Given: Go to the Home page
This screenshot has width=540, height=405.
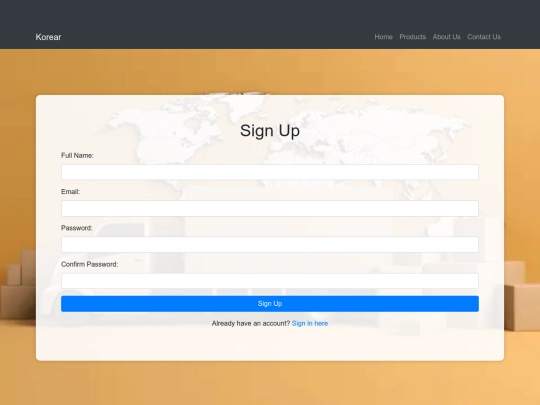Looking at the screenshot, I should [383, 37].
